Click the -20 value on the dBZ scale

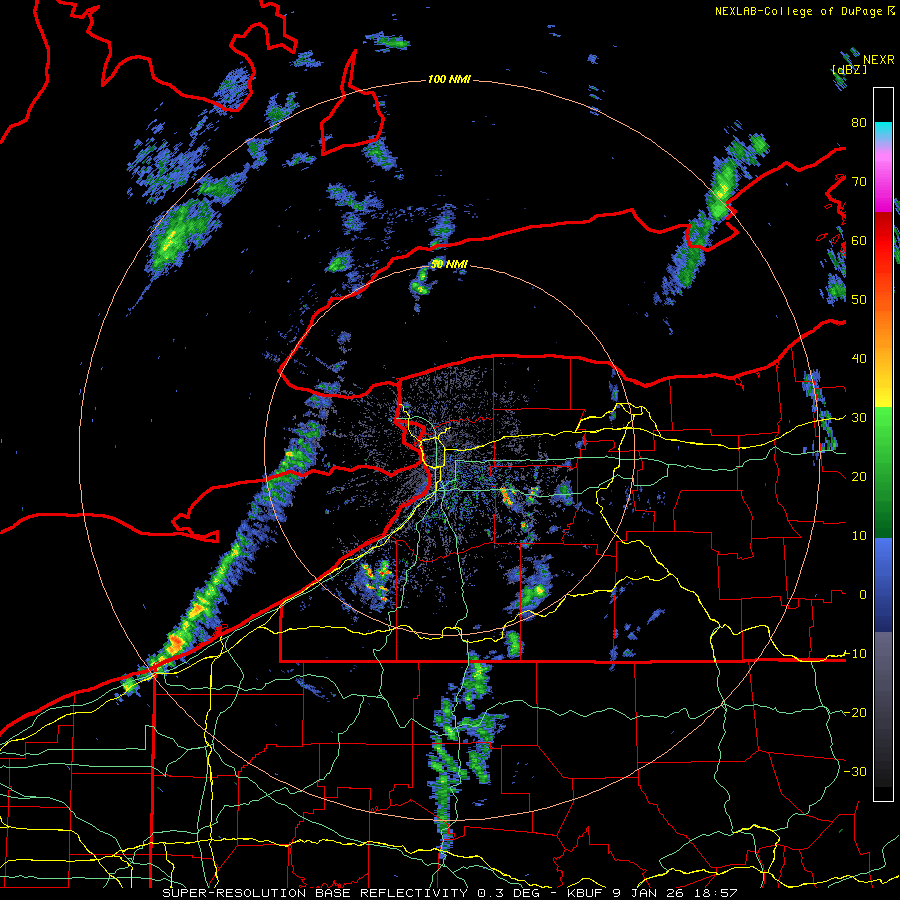855,712
